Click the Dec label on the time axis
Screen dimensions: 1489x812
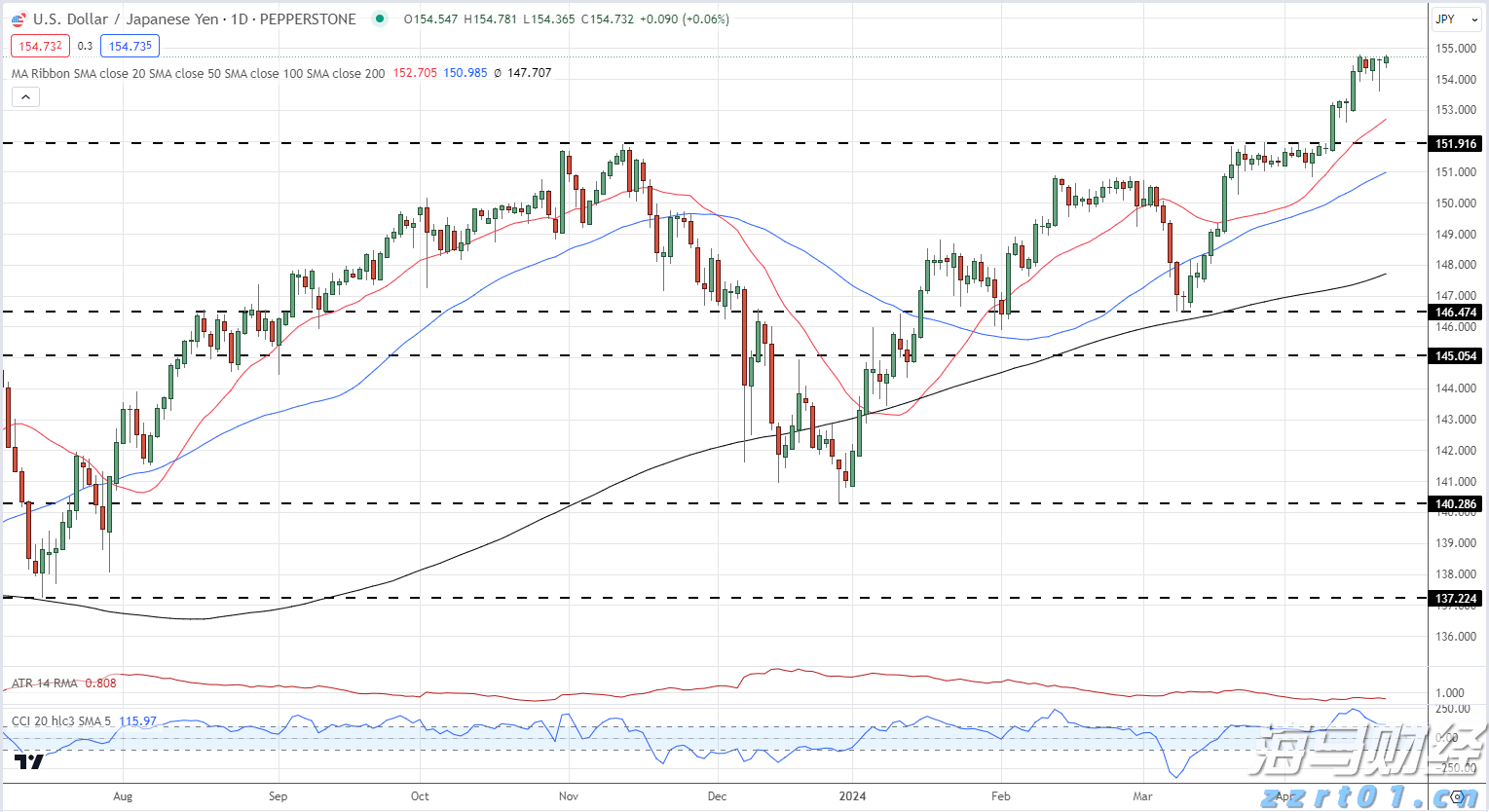point(717,796)
